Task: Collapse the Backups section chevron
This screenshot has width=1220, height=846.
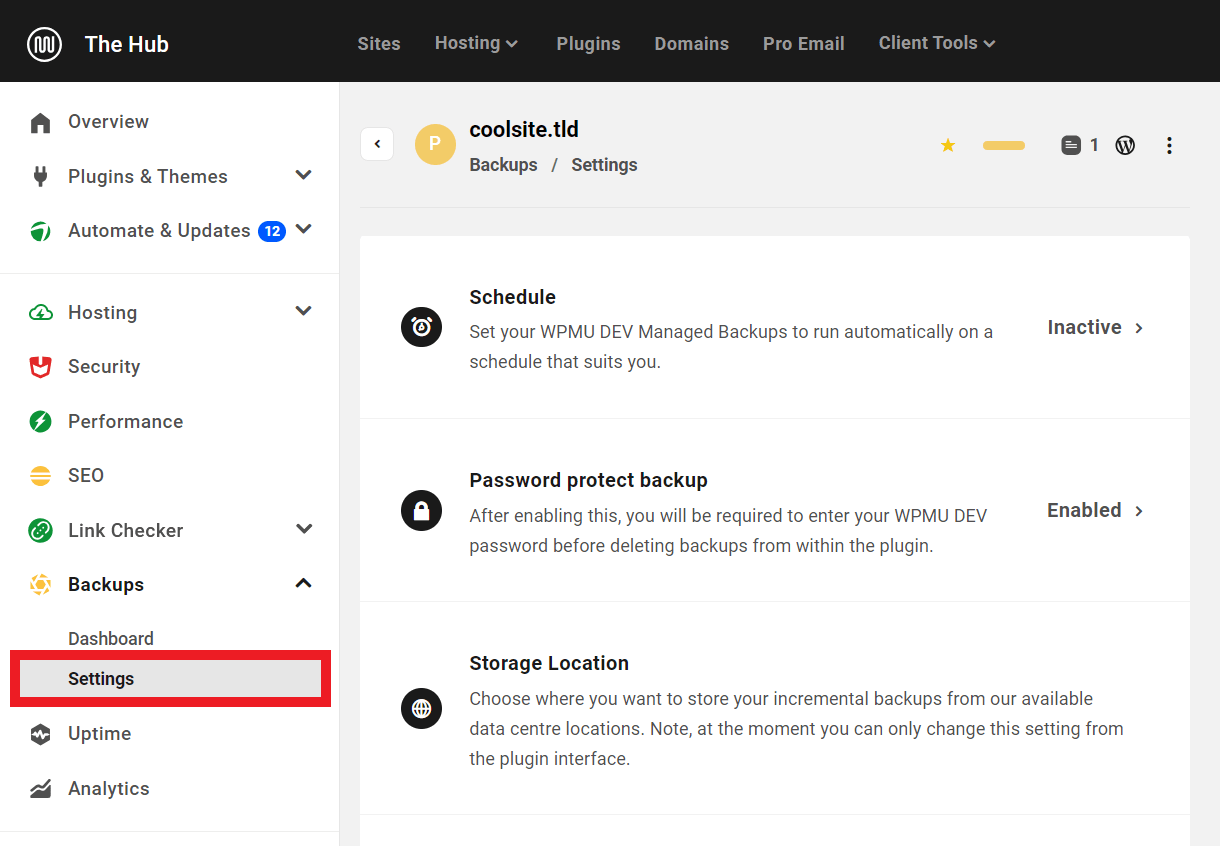Action: pyautogui.click(x=304, y=583)
